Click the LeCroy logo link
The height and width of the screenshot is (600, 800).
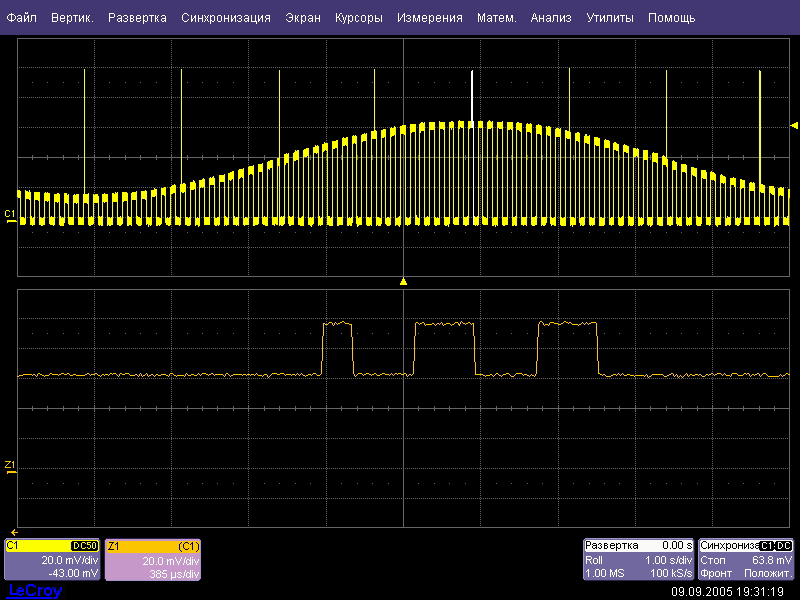tap(35, 591)
